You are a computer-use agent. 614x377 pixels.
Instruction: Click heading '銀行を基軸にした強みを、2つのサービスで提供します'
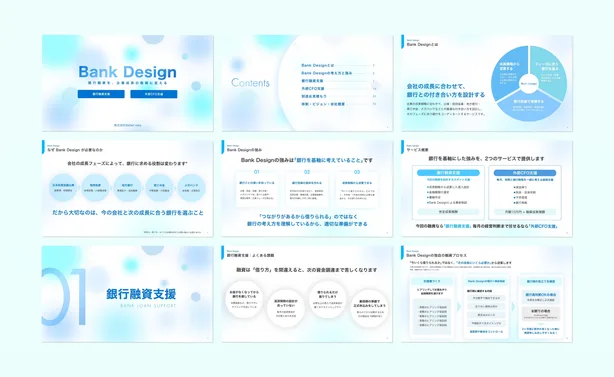[486, 159]
